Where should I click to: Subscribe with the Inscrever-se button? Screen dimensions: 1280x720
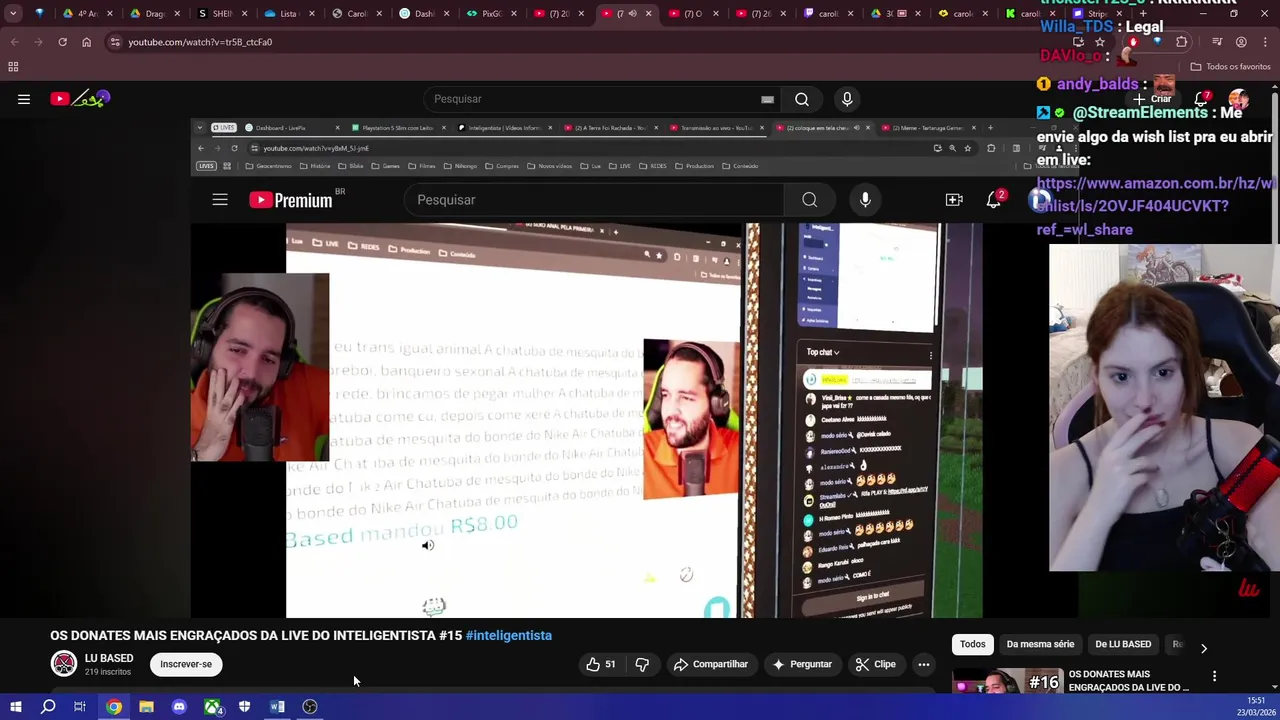186,664
